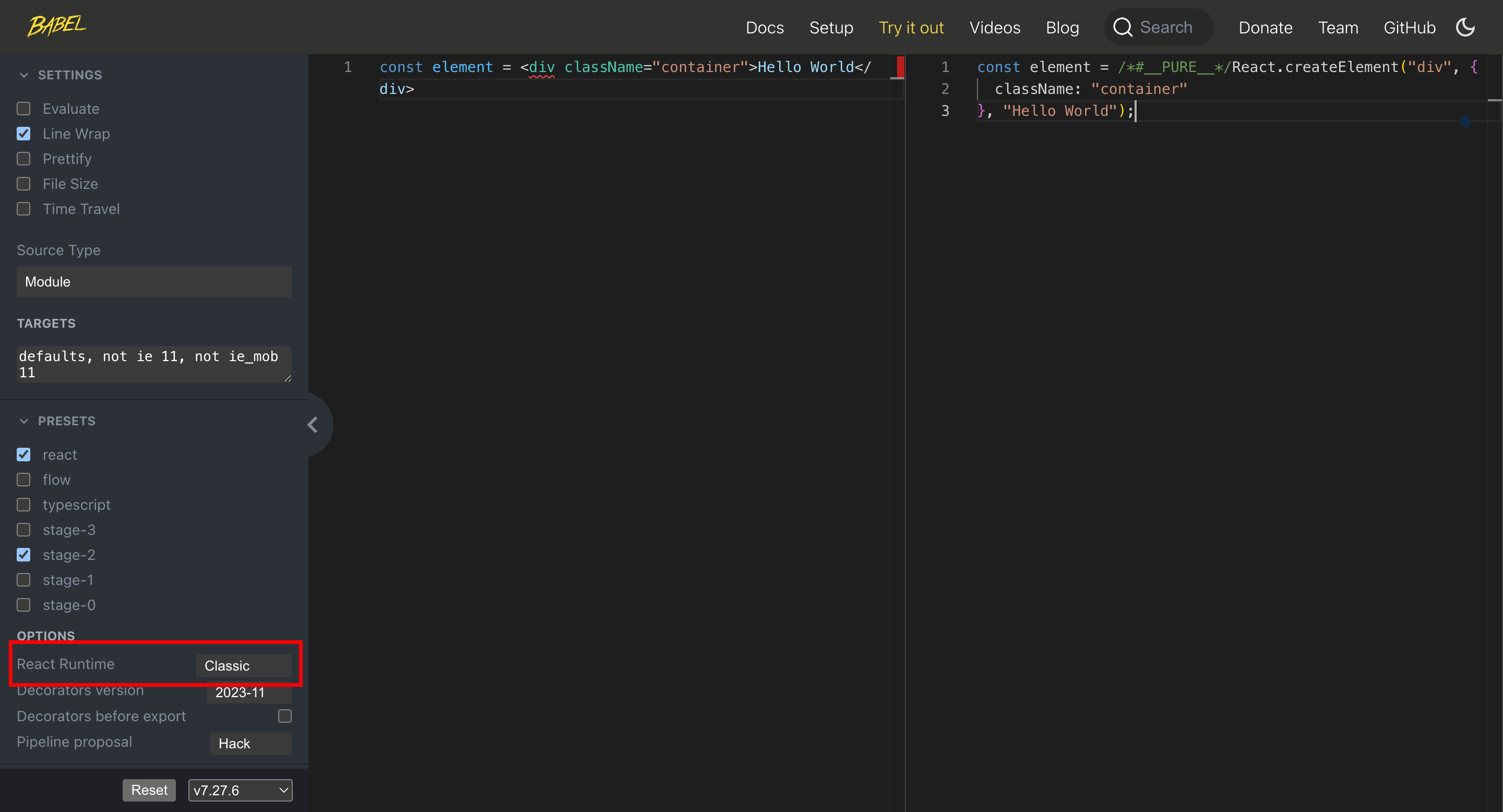Click the search magnifier icon

click(x=1122, y=28)
